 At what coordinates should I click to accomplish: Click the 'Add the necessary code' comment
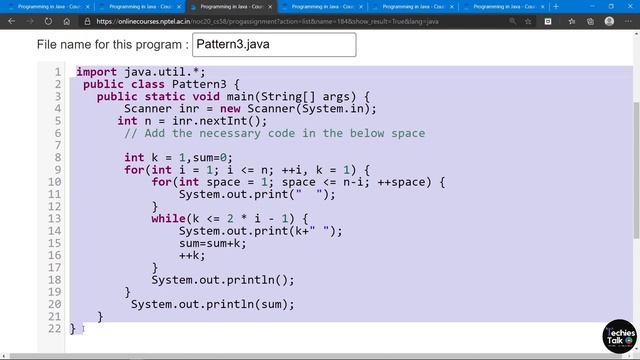coord(275,133)
